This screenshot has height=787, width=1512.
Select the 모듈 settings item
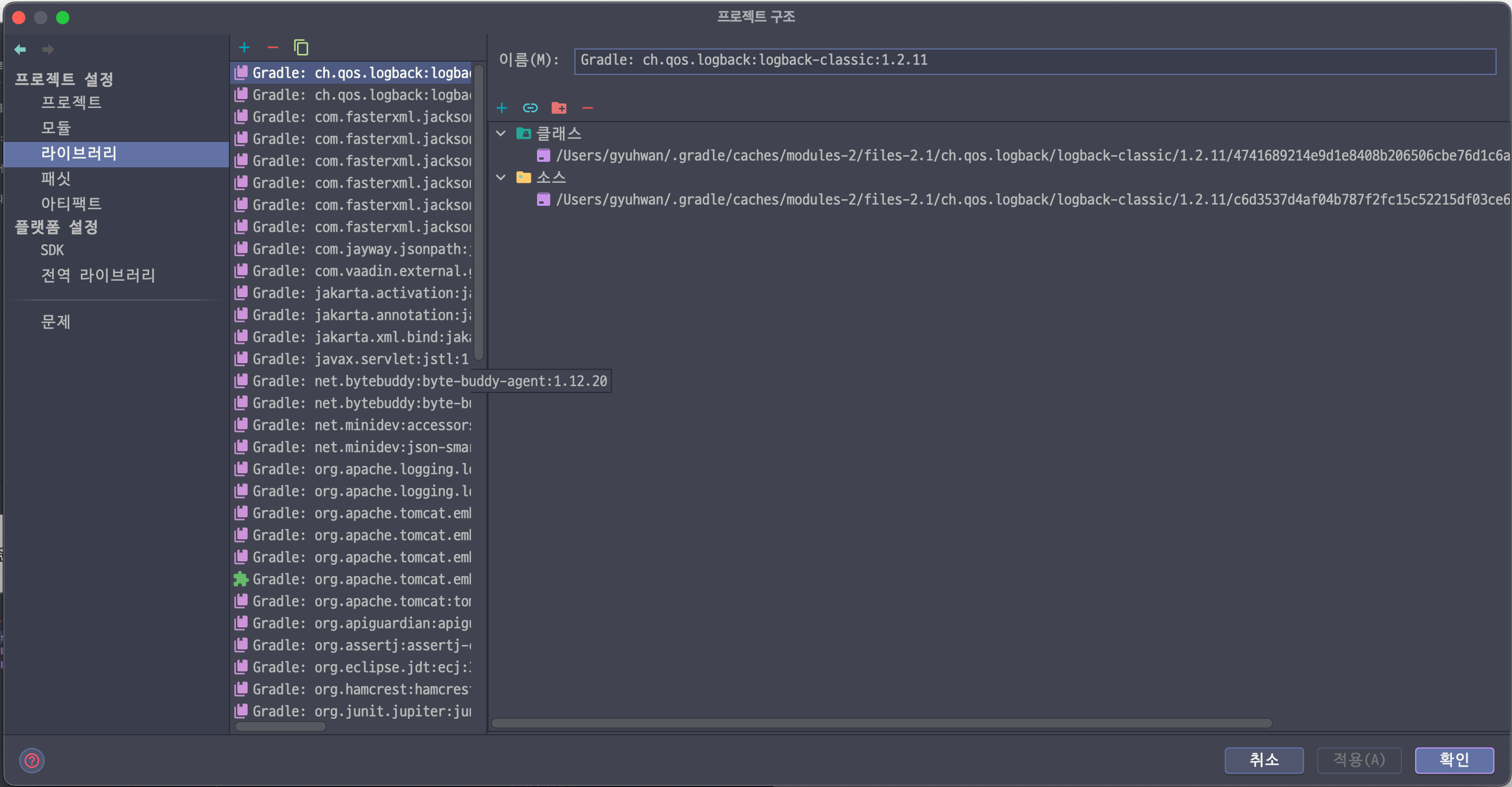[x=56, y=128]
